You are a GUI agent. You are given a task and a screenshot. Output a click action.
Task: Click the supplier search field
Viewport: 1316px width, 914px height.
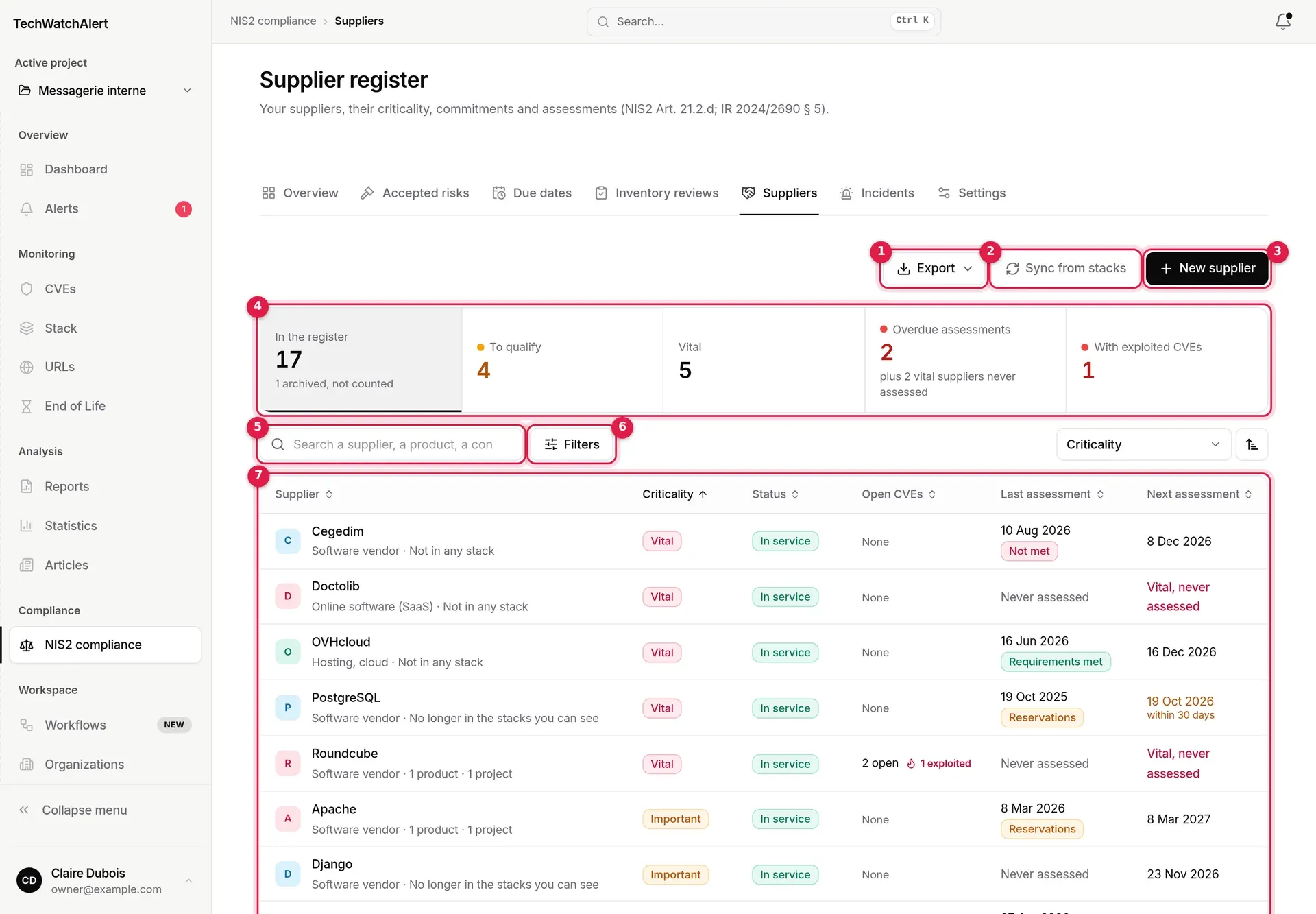[391, 444]
